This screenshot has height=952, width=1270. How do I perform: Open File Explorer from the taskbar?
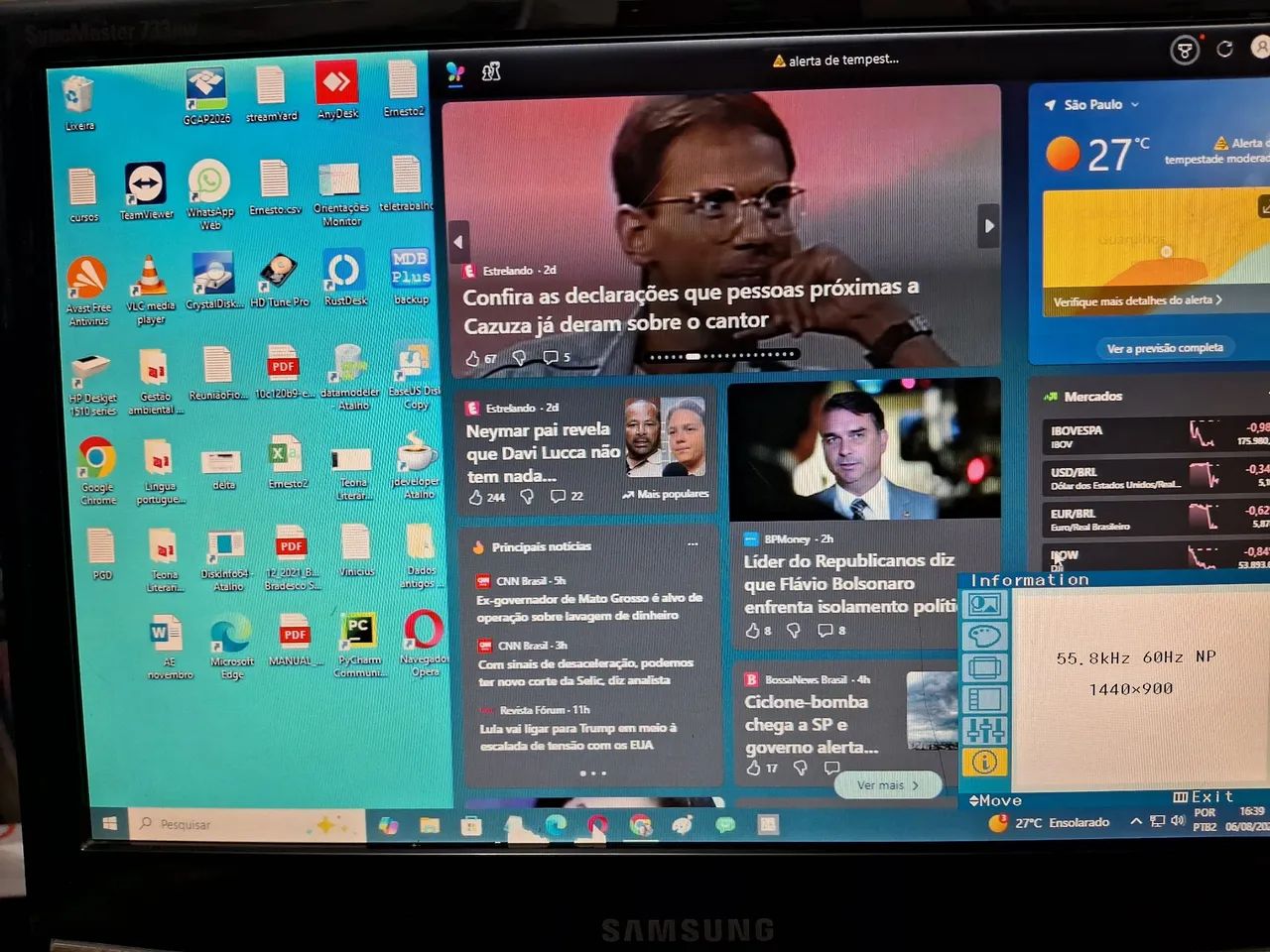pyautogui.click(x=430, y=825)
